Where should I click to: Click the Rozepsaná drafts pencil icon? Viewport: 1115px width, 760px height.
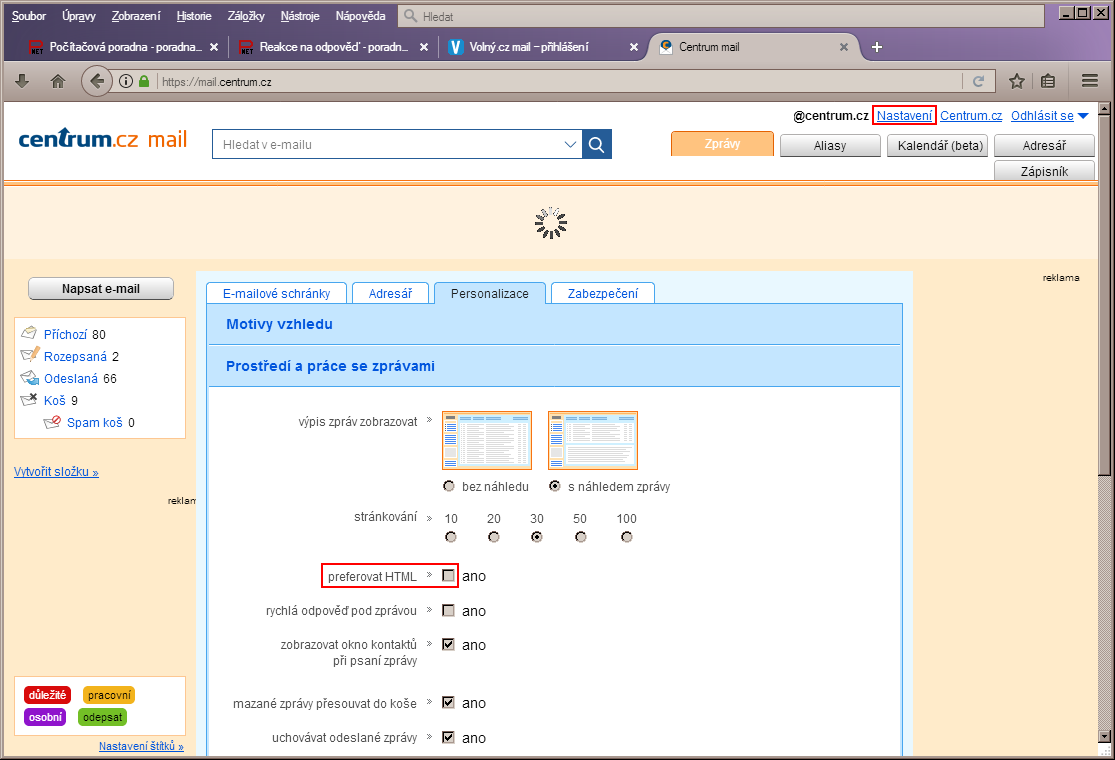click(x=30, y=354)
